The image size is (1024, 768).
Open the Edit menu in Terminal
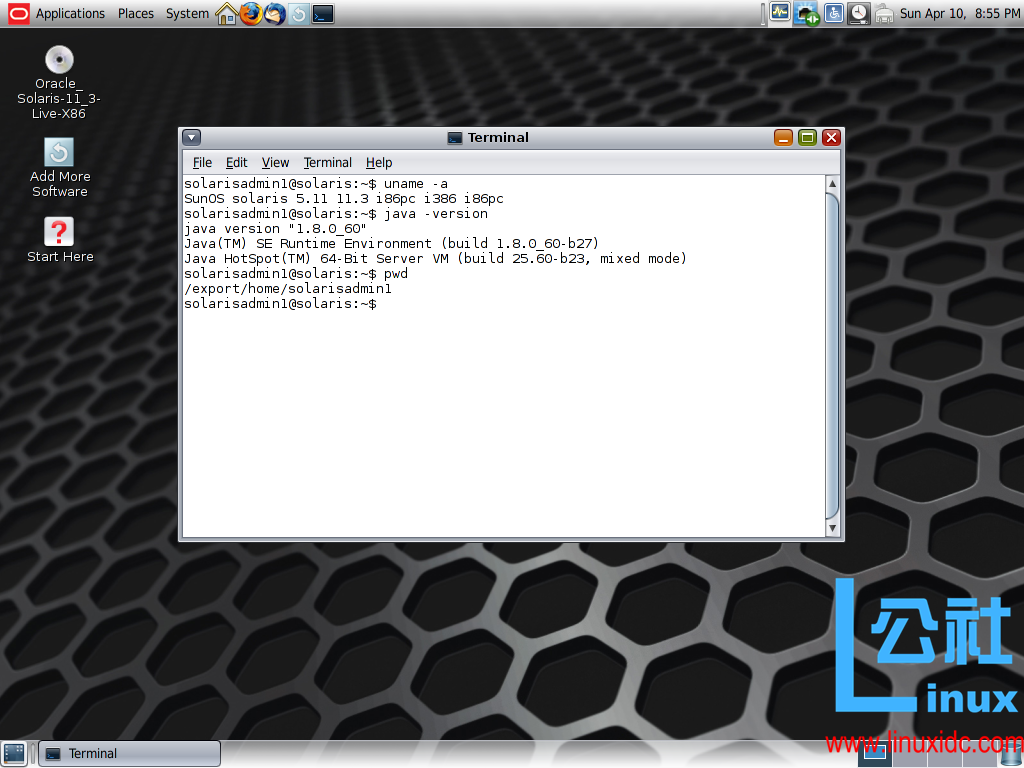(236, 163)
